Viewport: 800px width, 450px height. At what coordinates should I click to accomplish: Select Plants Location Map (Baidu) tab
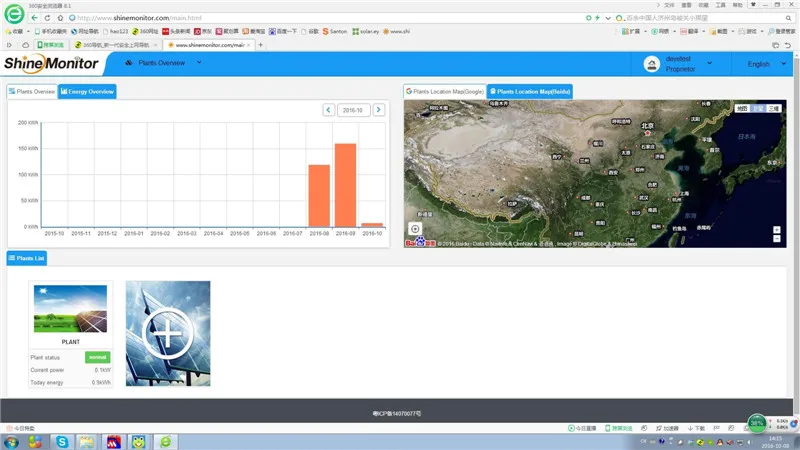pos(530,91)
